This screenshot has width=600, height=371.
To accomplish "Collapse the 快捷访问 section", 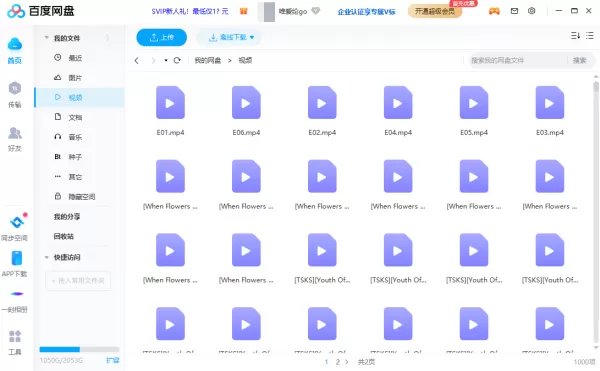I will [x=47, y=257].
